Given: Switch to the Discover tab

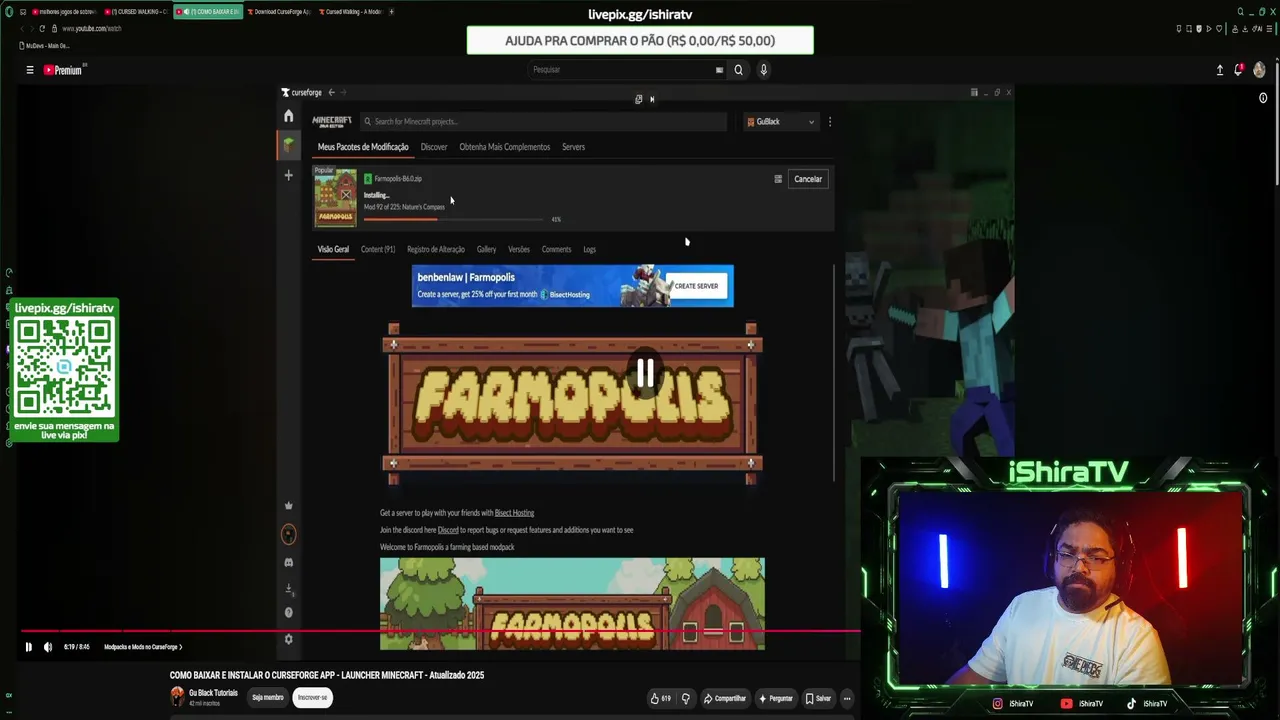Looking at the screenshot, I should click(434, 147).
